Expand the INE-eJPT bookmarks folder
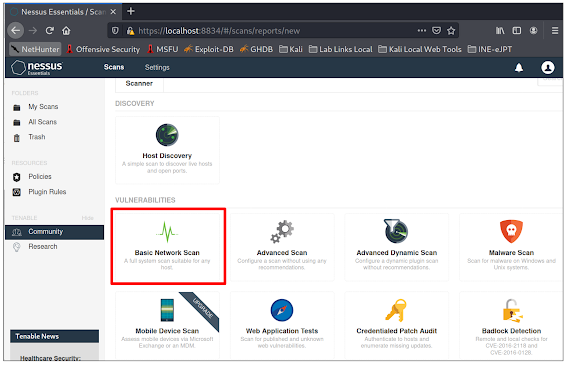 tap(490, 49)
